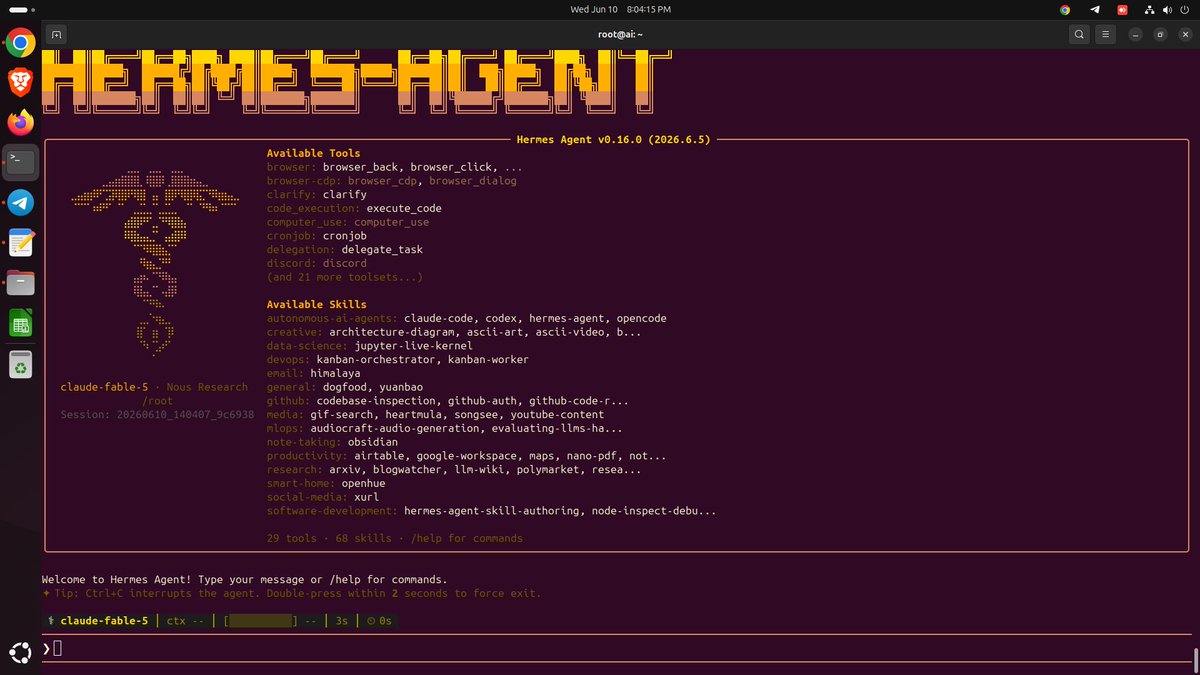1200x675 pixels.
Task: Open the Trash in the dock
Action: 21,364
